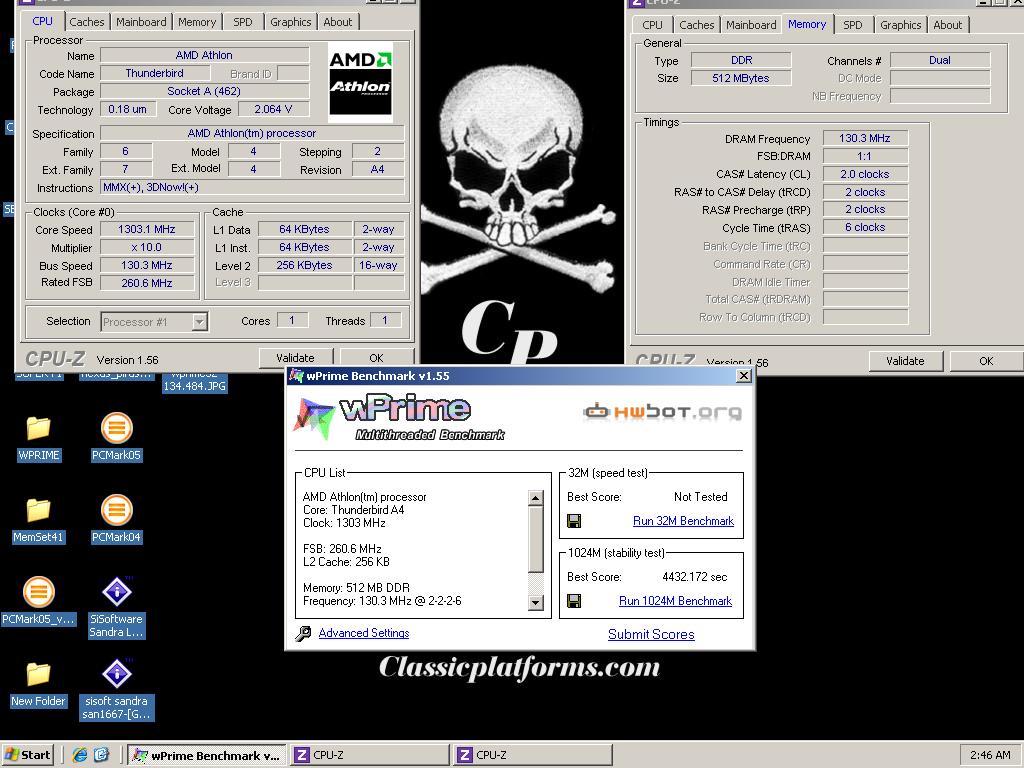Click the wPrime logo graphic

tap(399, 419)
